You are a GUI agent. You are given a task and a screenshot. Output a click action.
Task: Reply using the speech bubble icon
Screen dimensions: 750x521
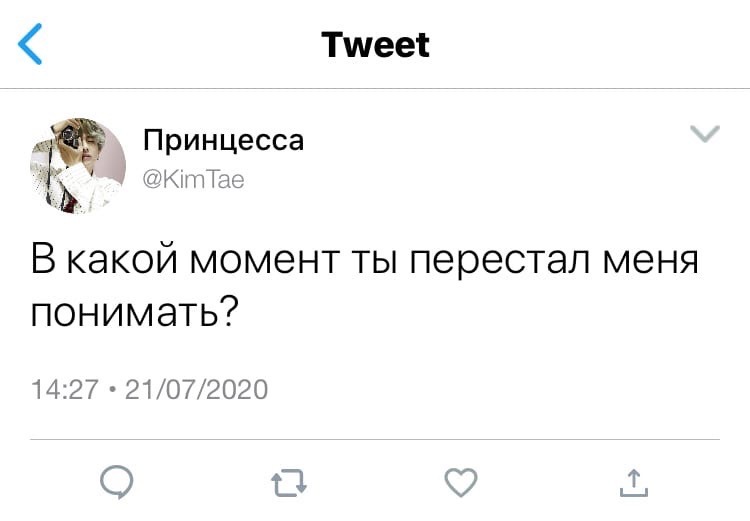(x=117, y=482)
